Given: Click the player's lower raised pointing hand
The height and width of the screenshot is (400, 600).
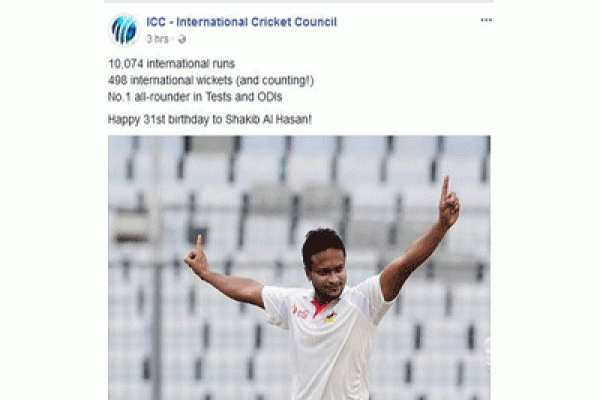Looking at the screenshot, I should click(197, 256).
